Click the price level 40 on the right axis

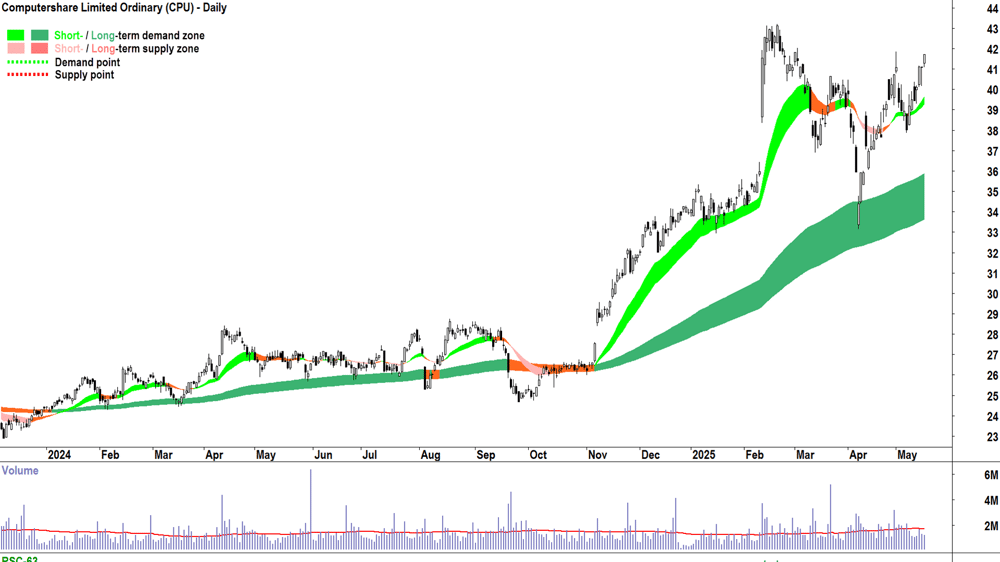tap(992, 90)
